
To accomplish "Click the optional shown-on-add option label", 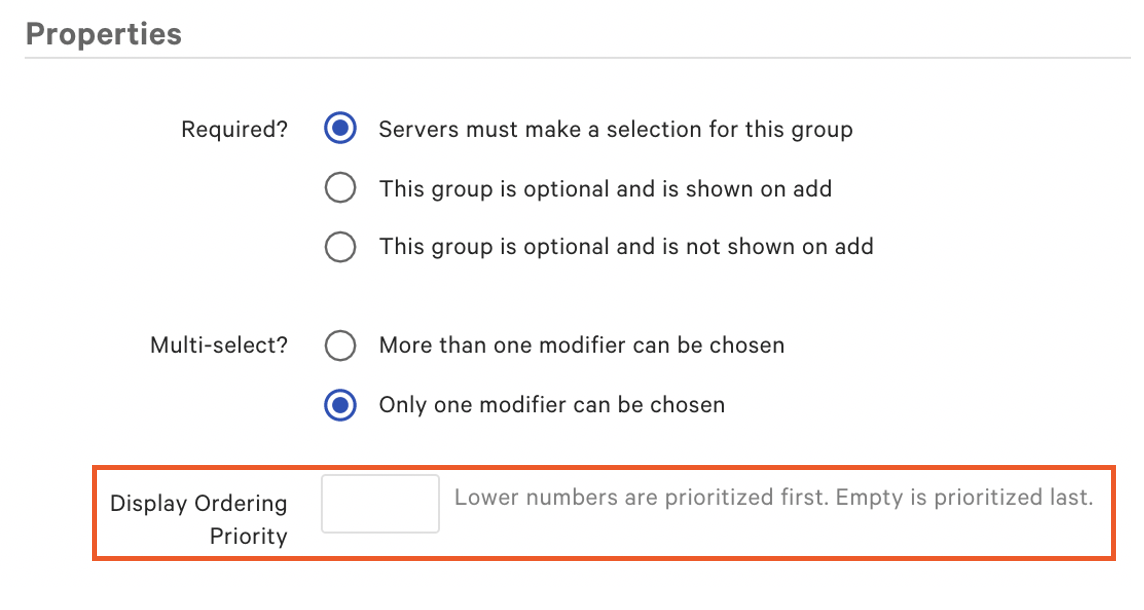I will click(606, 188).
